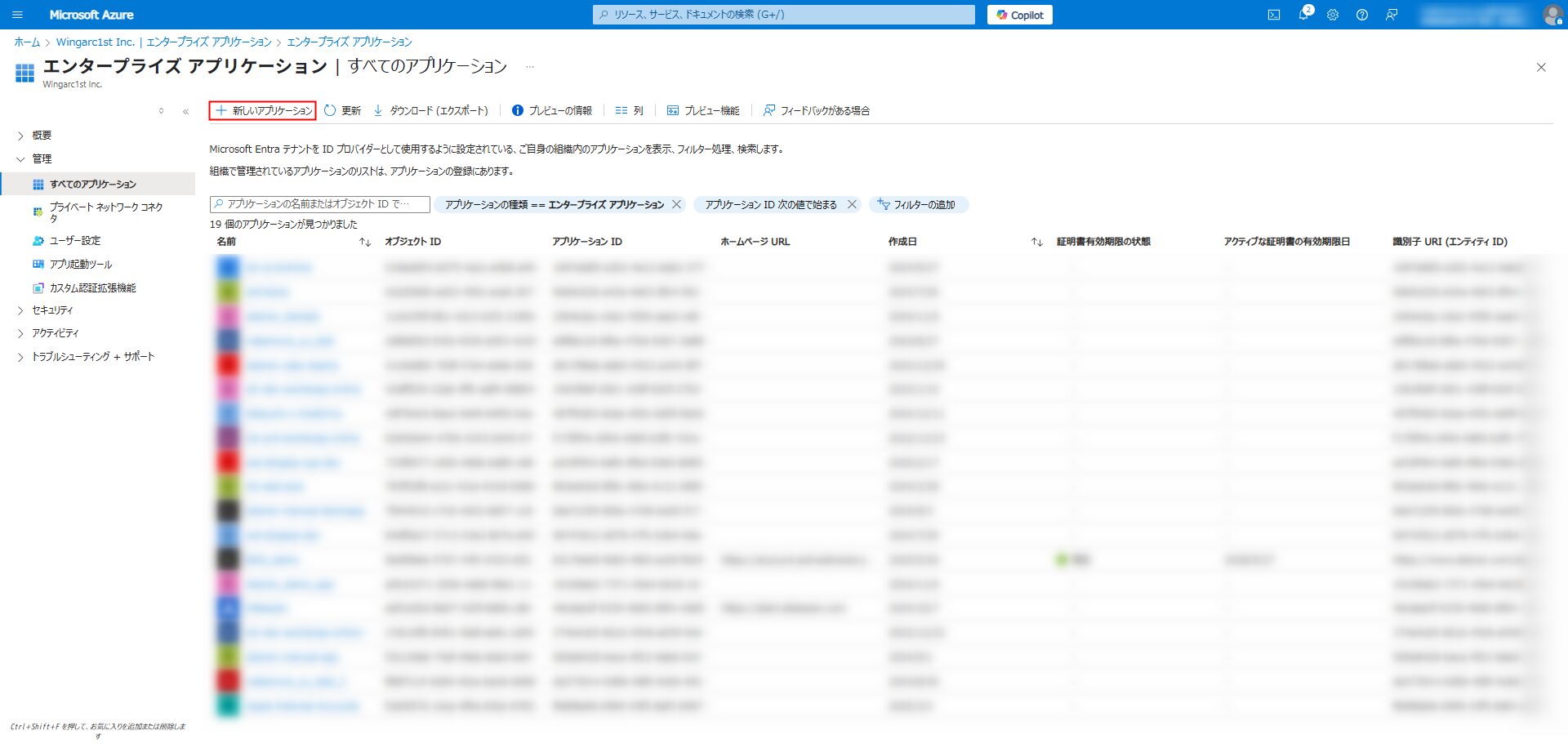This screenshot has width=1568, height=744.
Task: Click the アプリケーション ID column header
Action: (x=586, y=242)
